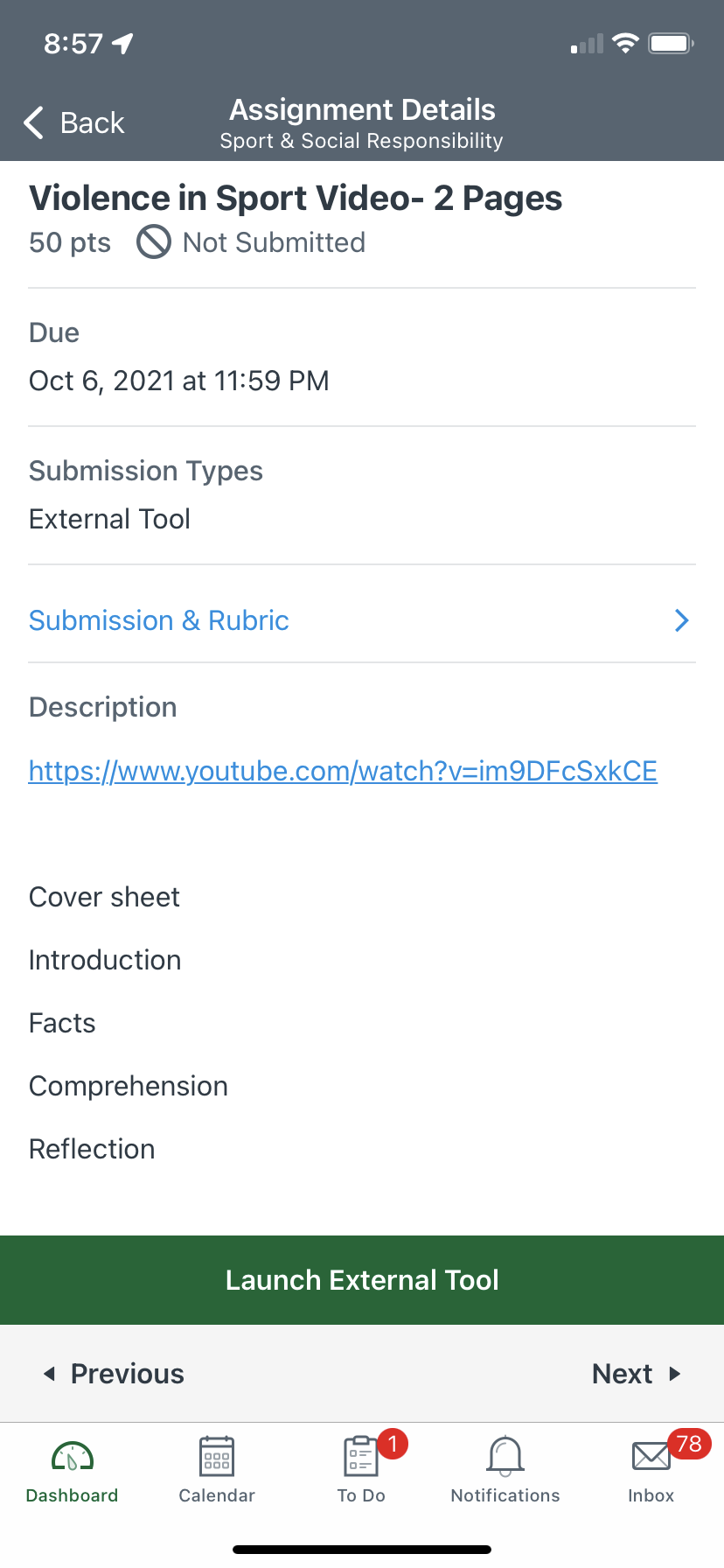Image resolution: width=724 pixels, height=1568 pixels.
Task: Open Submission & Rubric row
Action: [159, 620]
